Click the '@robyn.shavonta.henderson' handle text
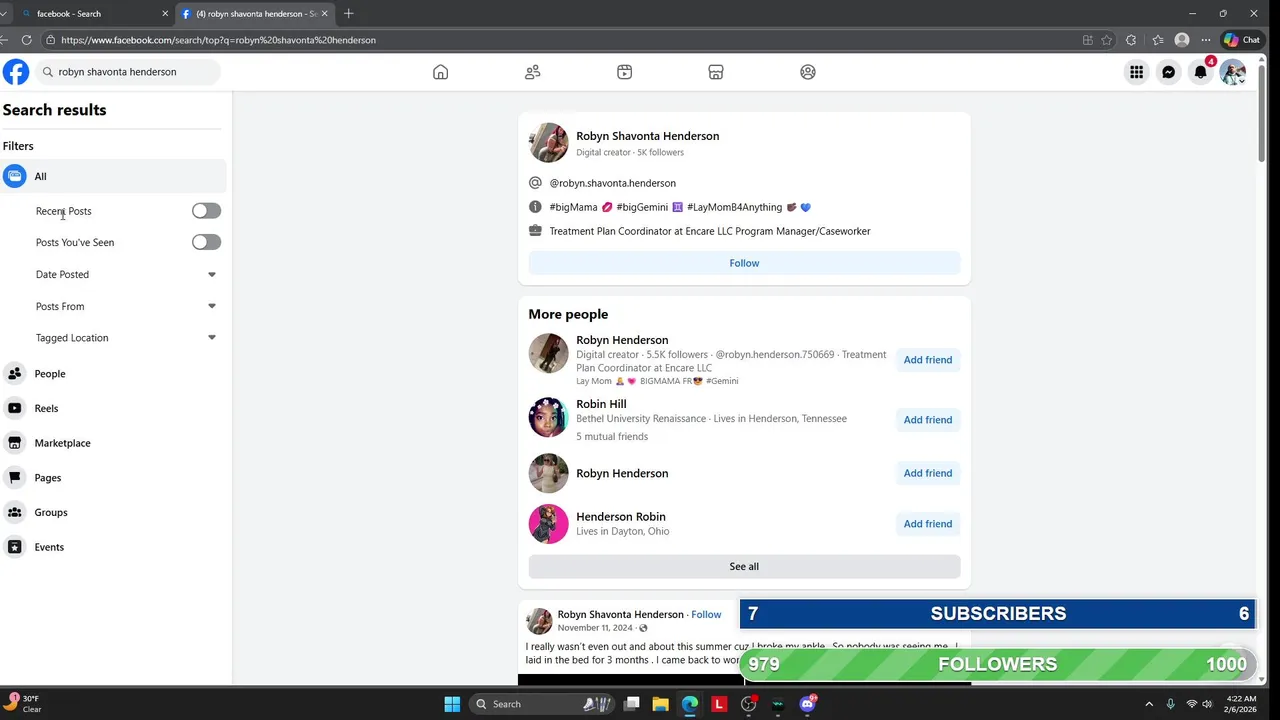The image size is (1280, 720). pyautogui.click(x=612, y=183)
